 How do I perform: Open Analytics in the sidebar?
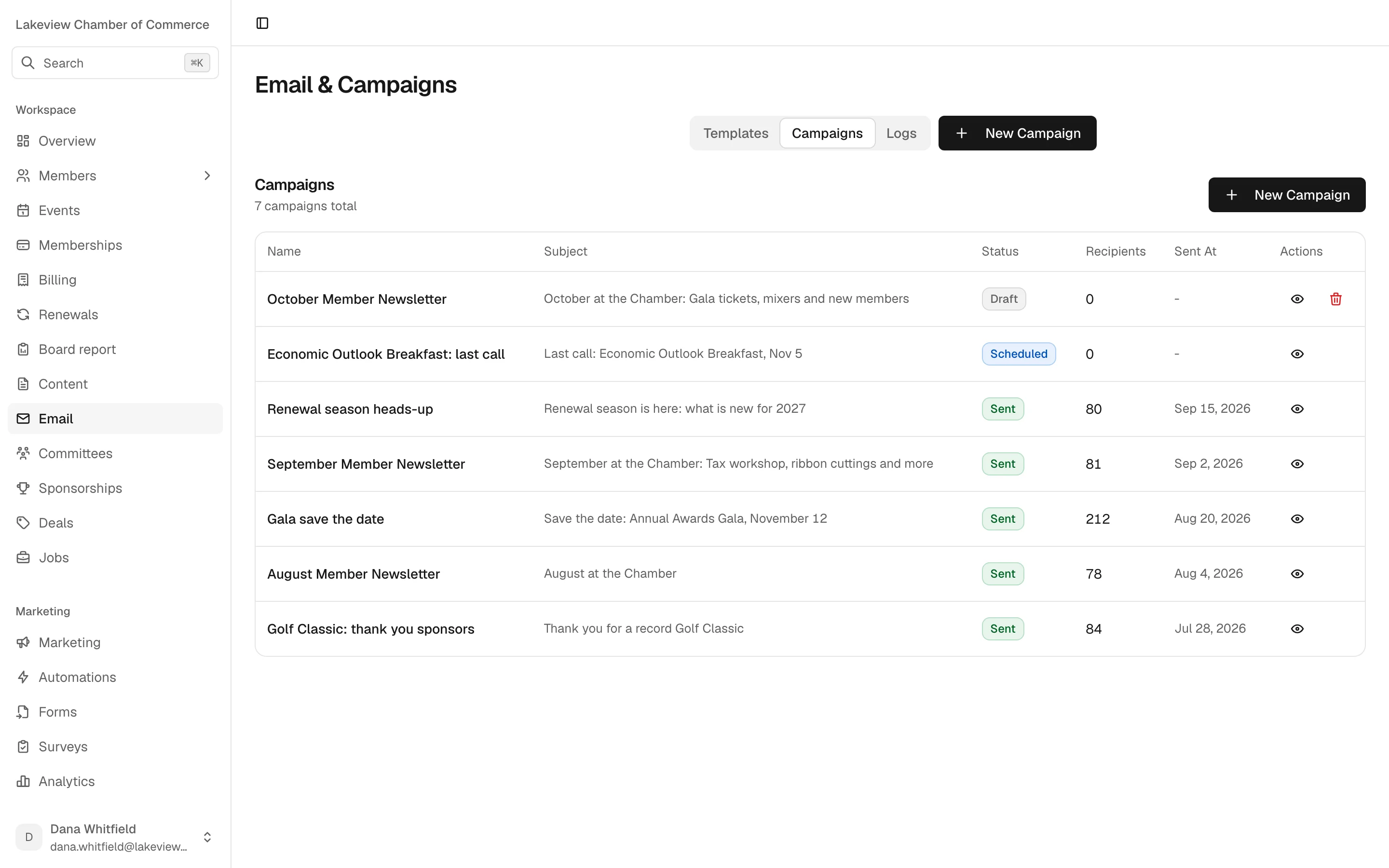115,781
